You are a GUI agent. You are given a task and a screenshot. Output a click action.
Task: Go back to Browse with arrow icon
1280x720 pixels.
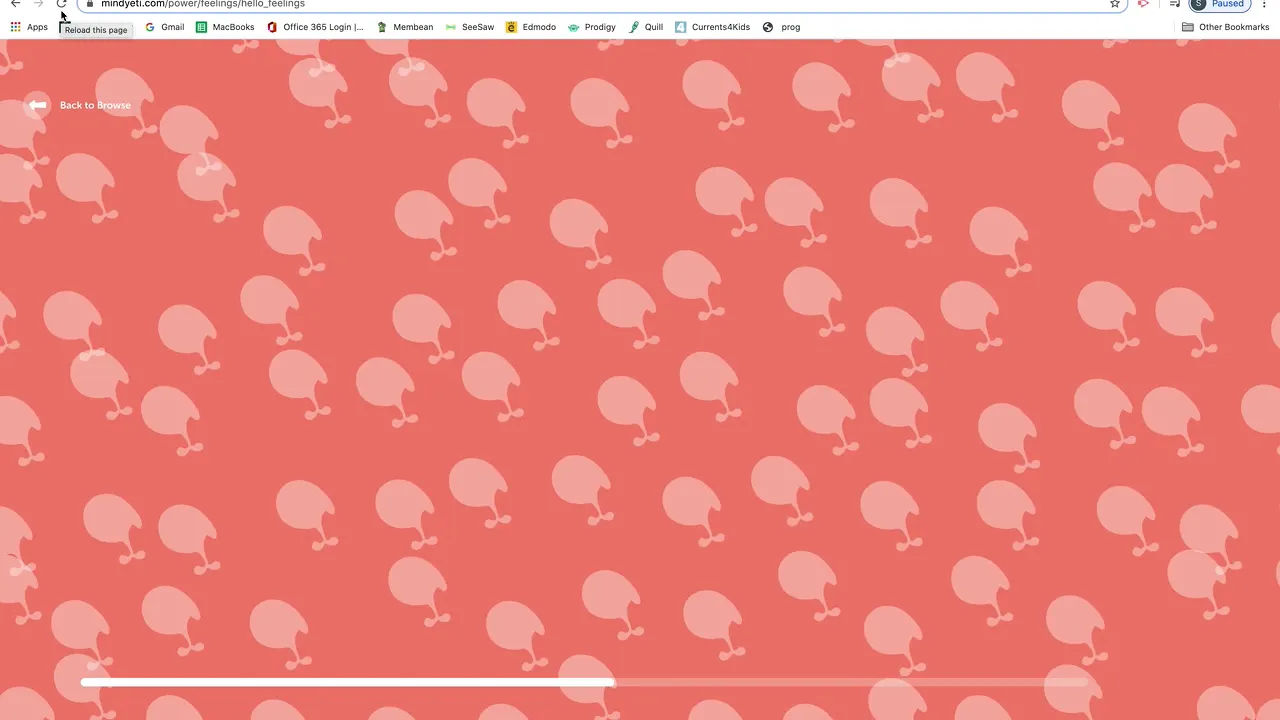[x=37, y=105]
